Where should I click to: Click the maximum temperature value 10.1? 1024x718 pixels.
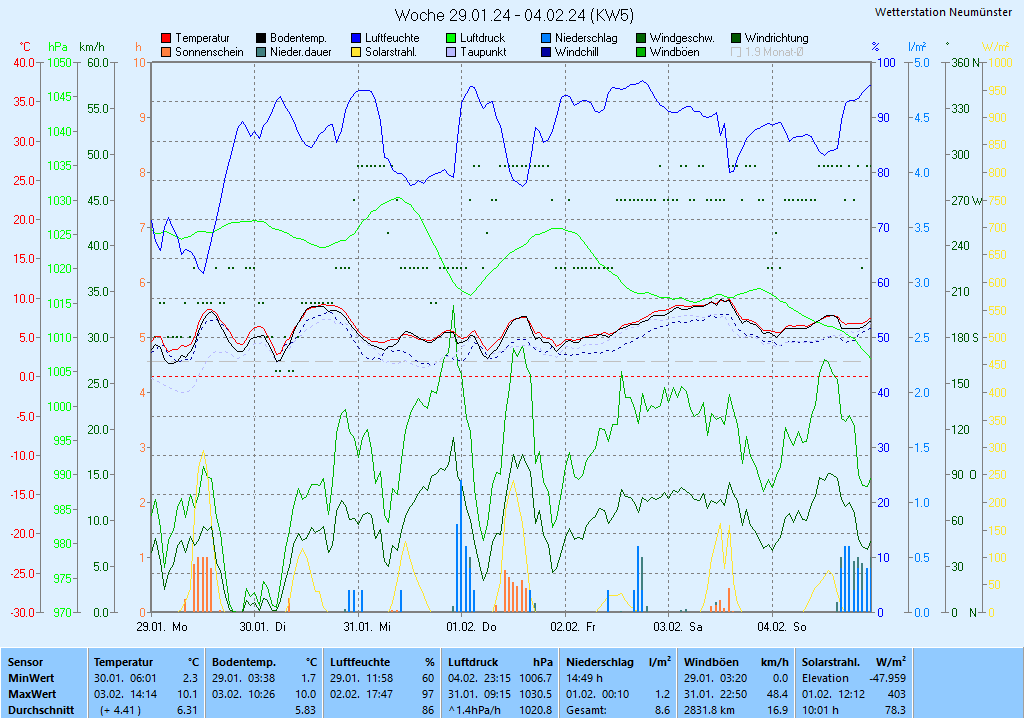click(187, 694)
